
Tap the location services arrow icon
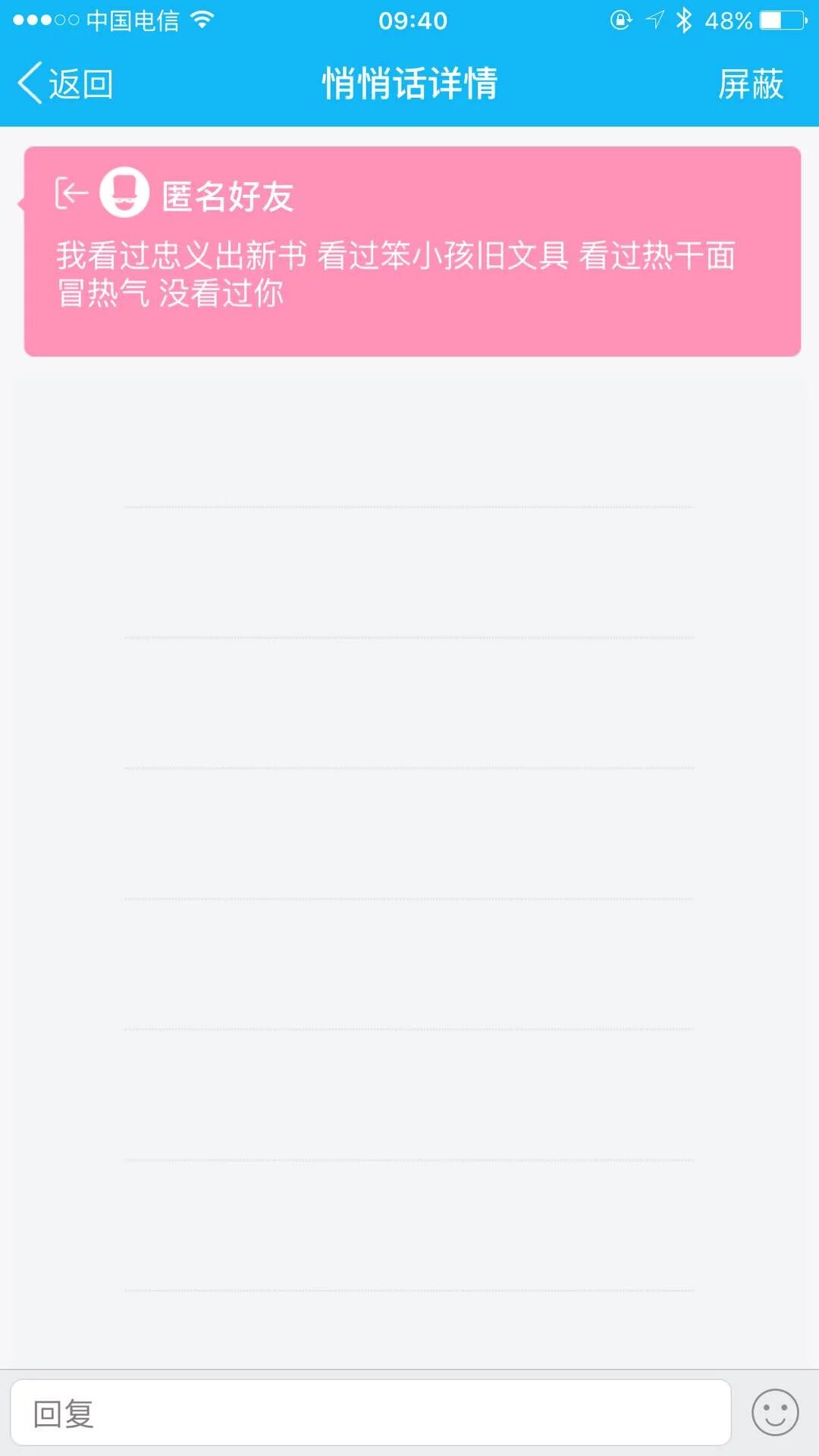[x=654, y=20]
